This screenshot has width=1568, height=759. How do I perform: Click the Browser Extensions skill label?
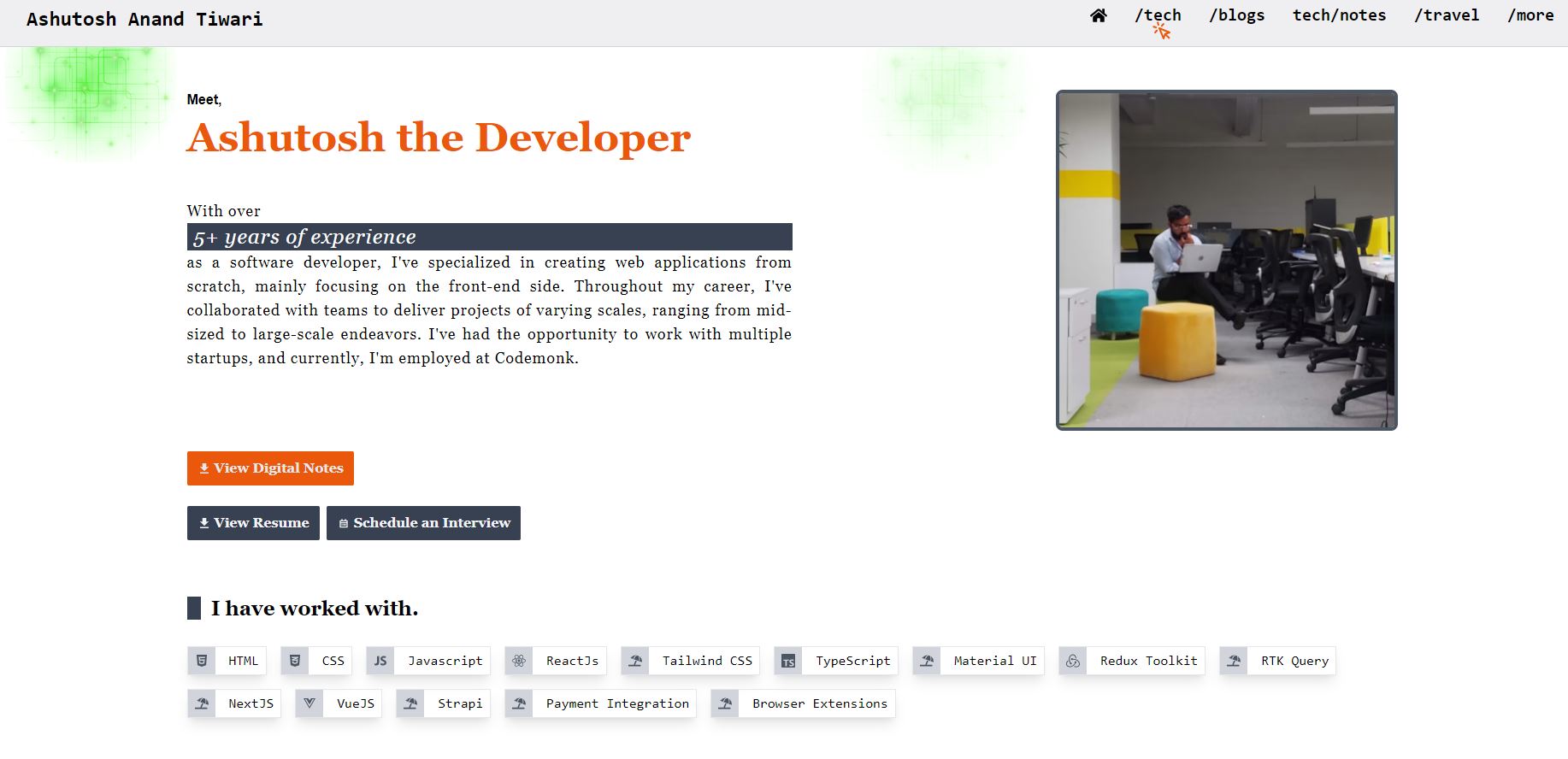[820, 703]
